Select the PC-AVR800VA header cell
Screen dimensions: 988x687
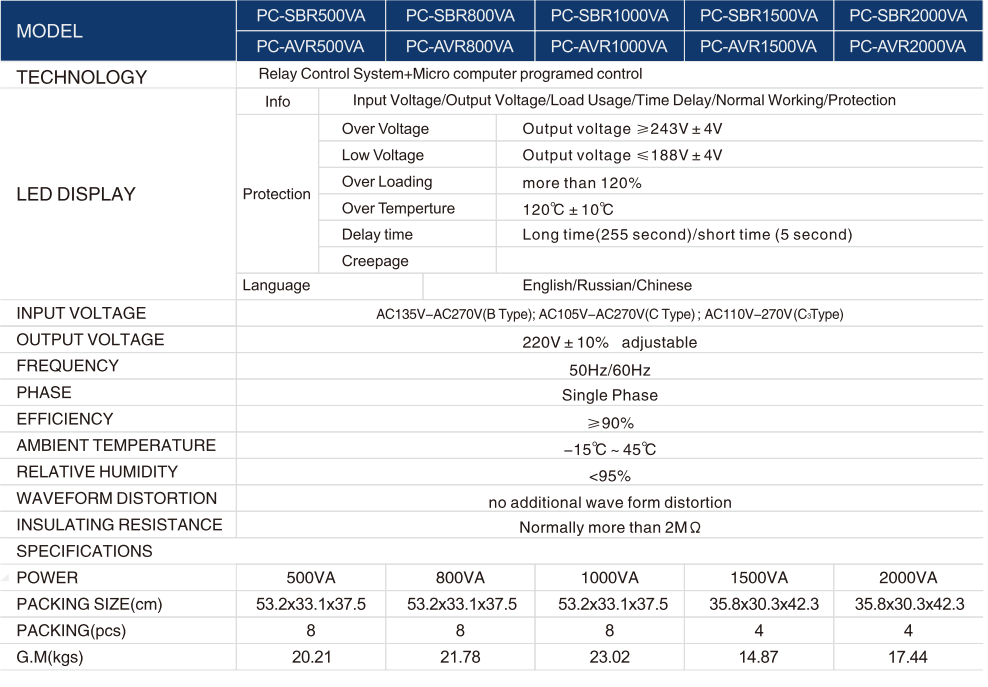coord(459,47)
